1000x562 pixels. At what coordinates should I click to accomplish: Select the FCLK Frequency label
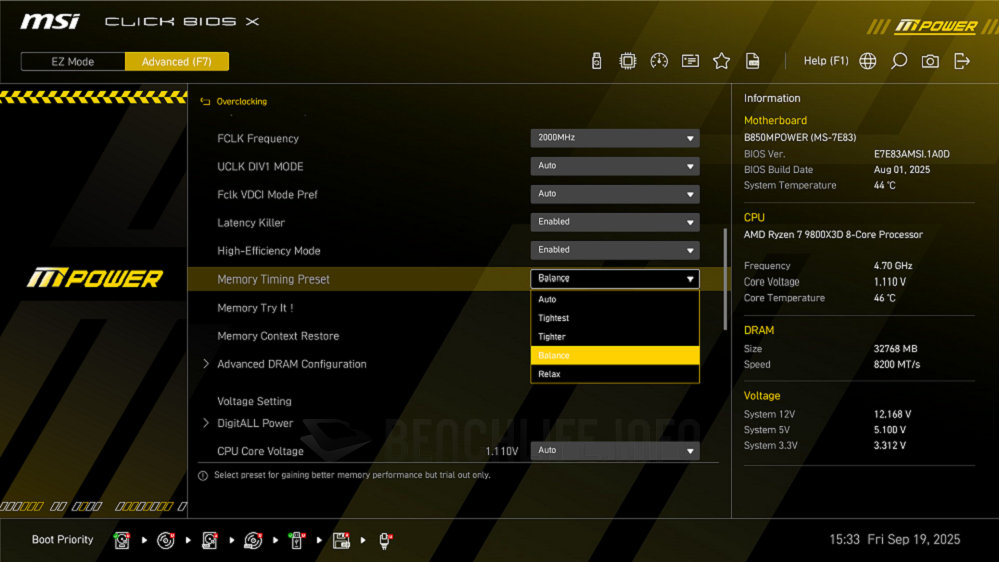pyautogui.click(x=258, y=138)
